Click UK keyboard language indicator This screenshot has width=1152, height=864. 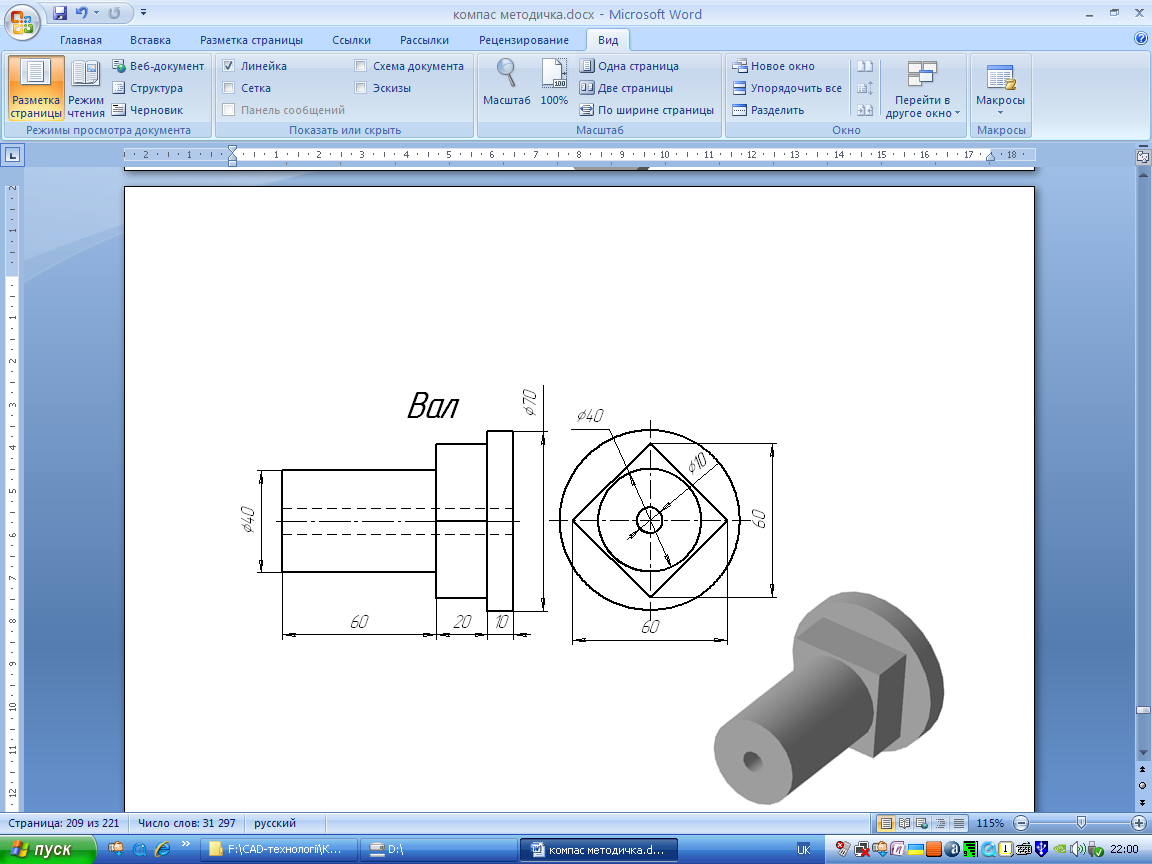pyautogui.click(x=804, y=850)
